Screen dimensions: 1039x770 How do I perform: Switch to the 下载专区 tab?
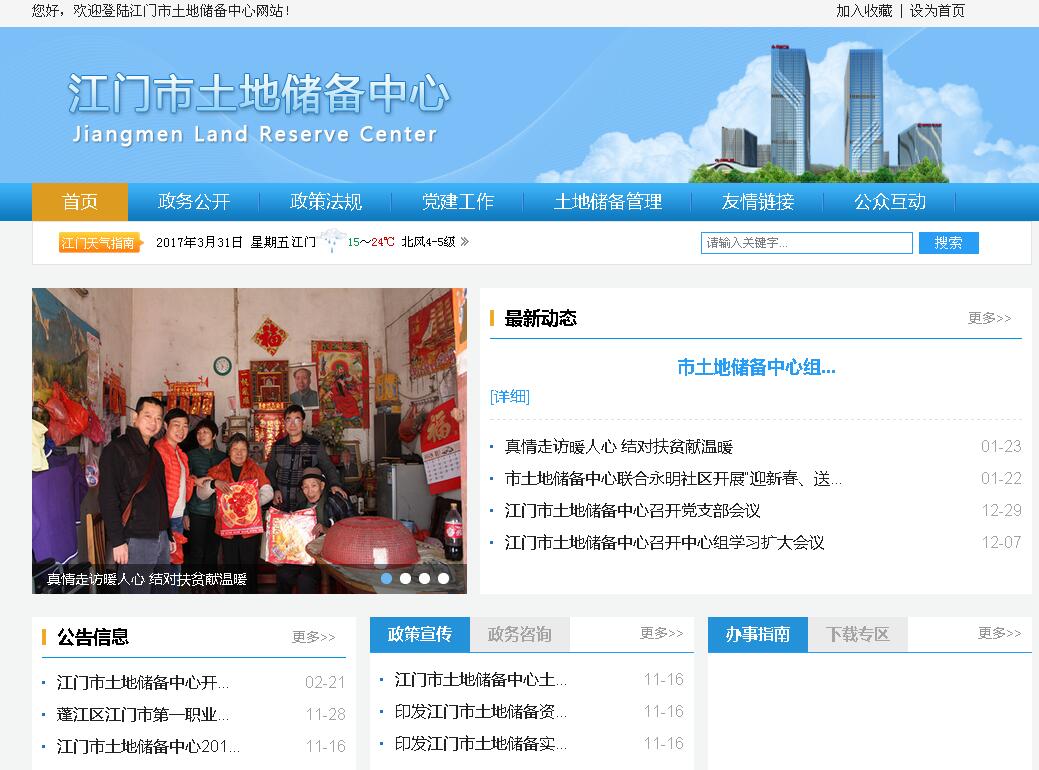[x=857, y=634]
